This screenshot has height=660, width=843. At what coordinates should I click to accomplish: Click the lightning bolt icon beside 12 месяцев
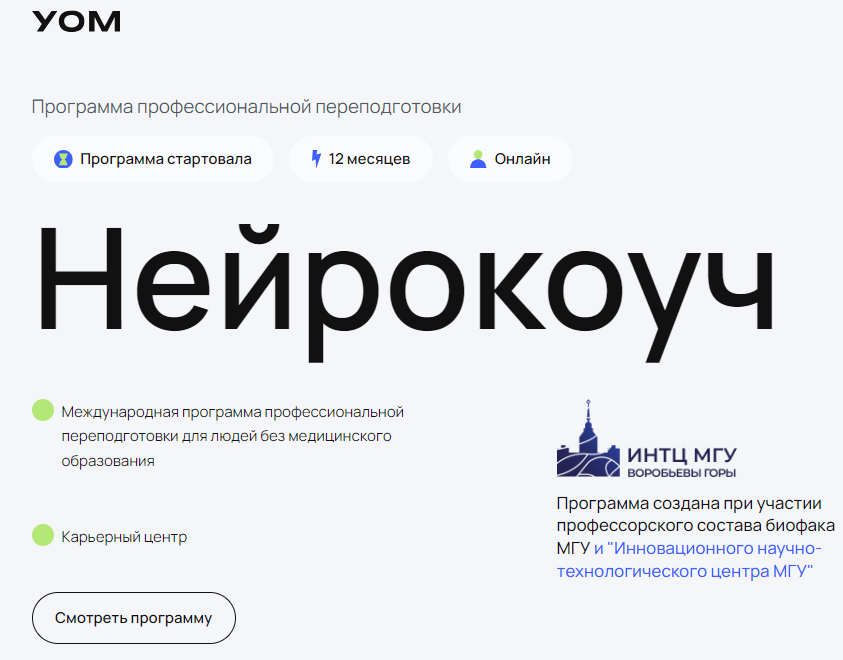316,159
